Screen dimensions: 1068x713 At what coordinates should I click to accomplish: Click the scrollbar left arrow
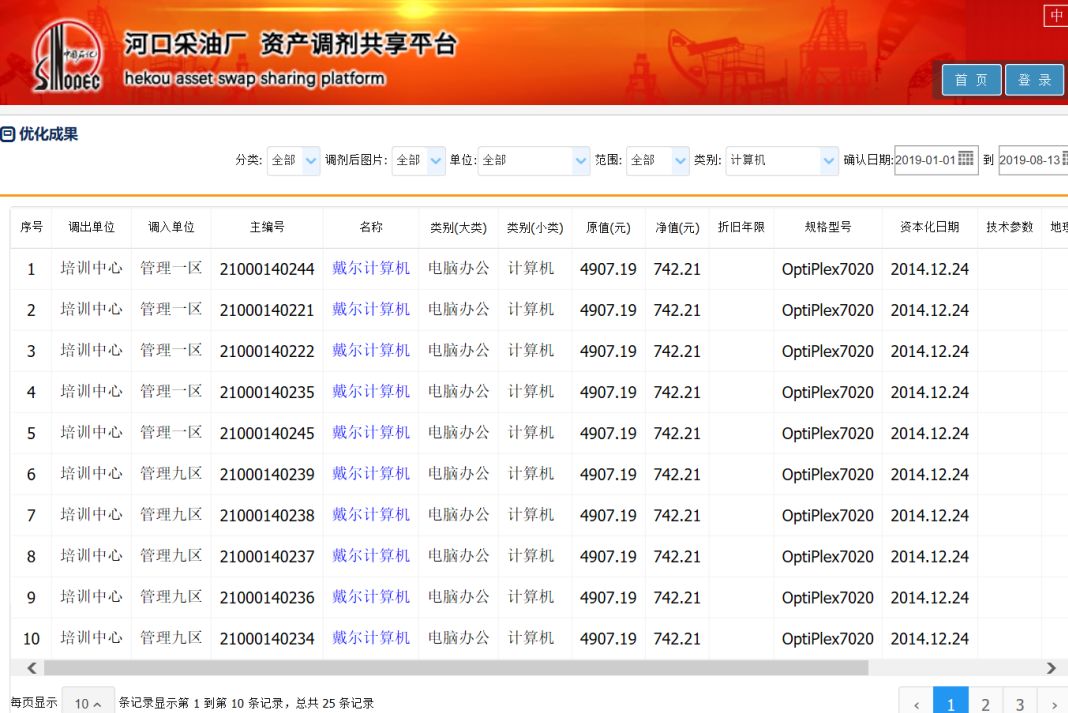point(32,668)
